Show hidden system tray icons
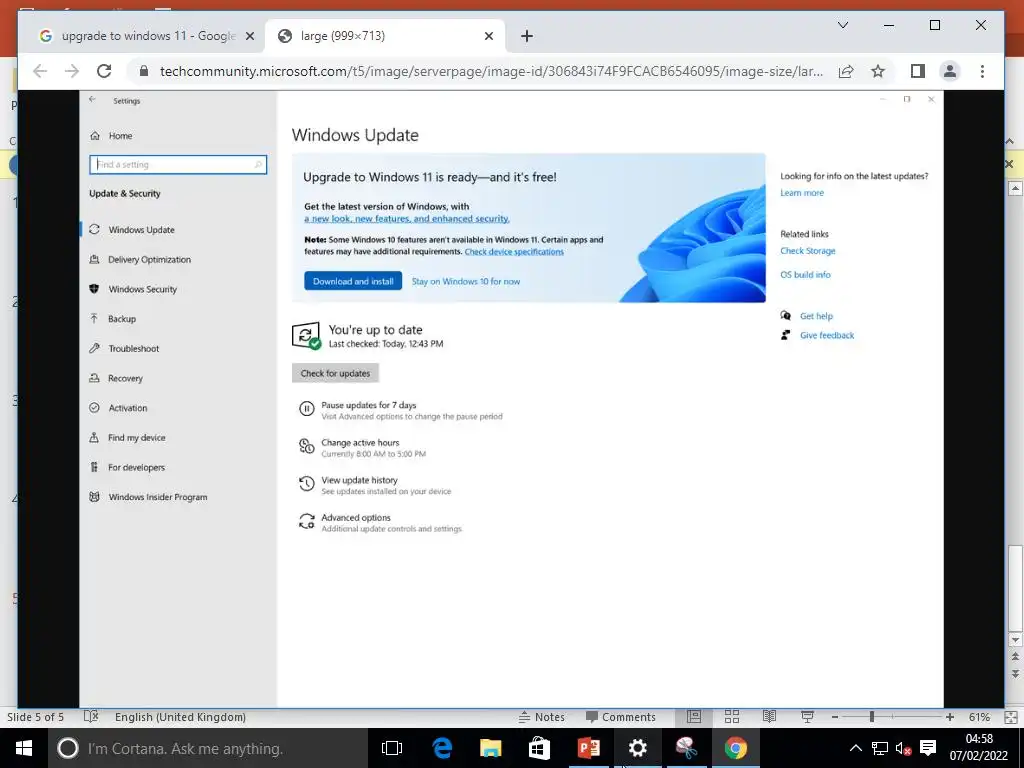Viewport: 1024px width, 768px height. pyautogui.click(x=856, y=748)
